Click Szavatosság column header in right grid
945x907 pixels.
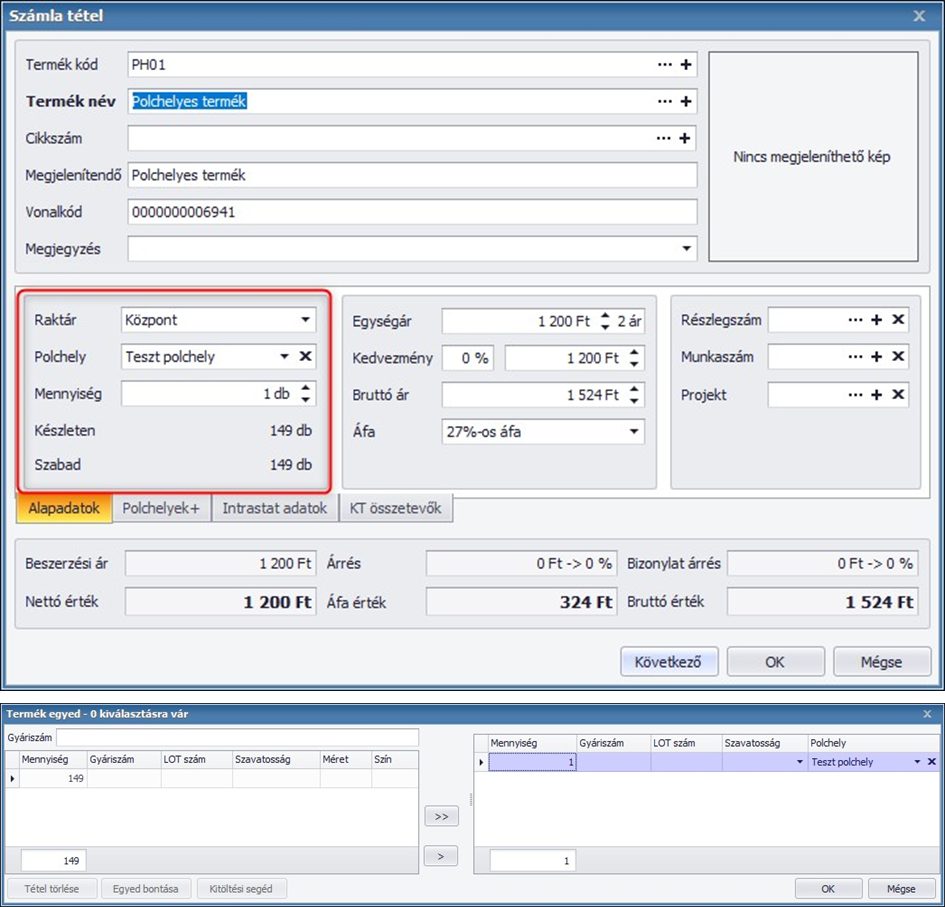click(x=764, y=743)
